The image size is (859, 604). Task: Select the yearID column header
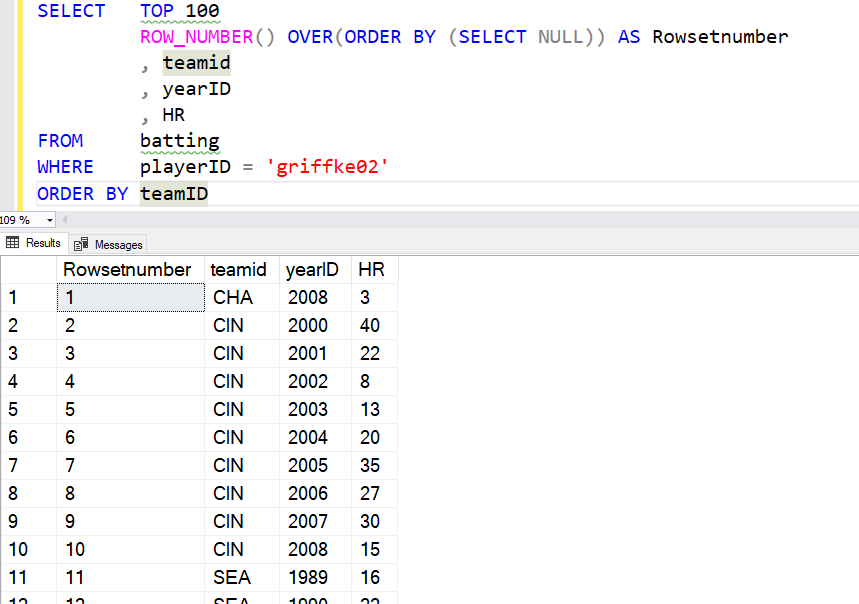312,270
